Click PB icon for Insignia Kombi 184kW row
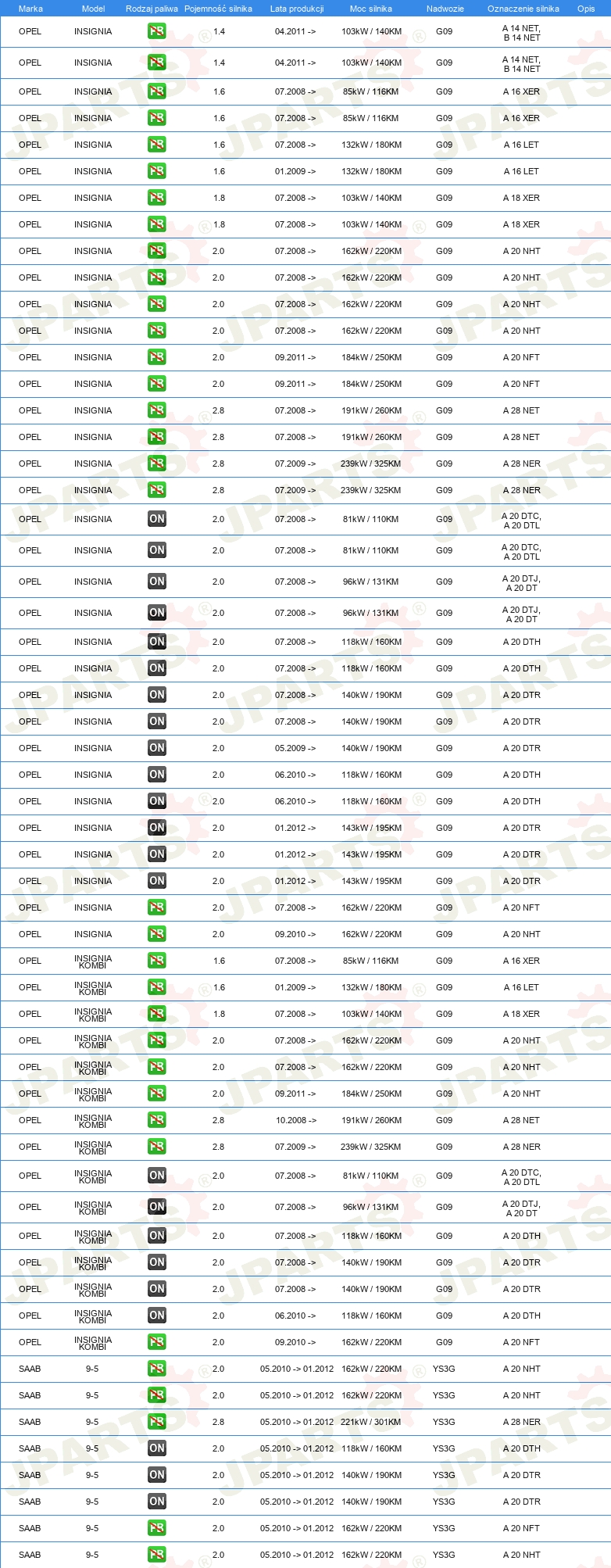Image resolution: width=611 pixels, height=1568 pixels. 157,1094
